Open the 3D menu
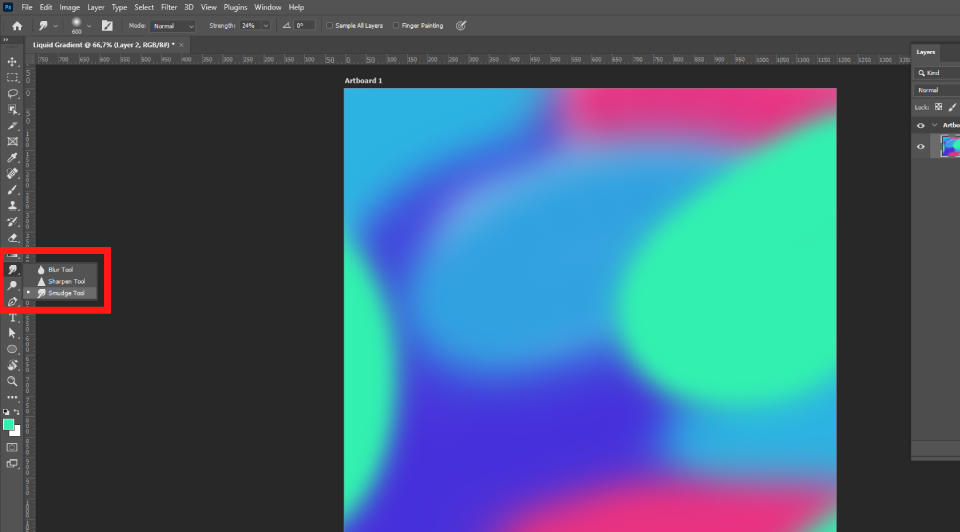 189,7
